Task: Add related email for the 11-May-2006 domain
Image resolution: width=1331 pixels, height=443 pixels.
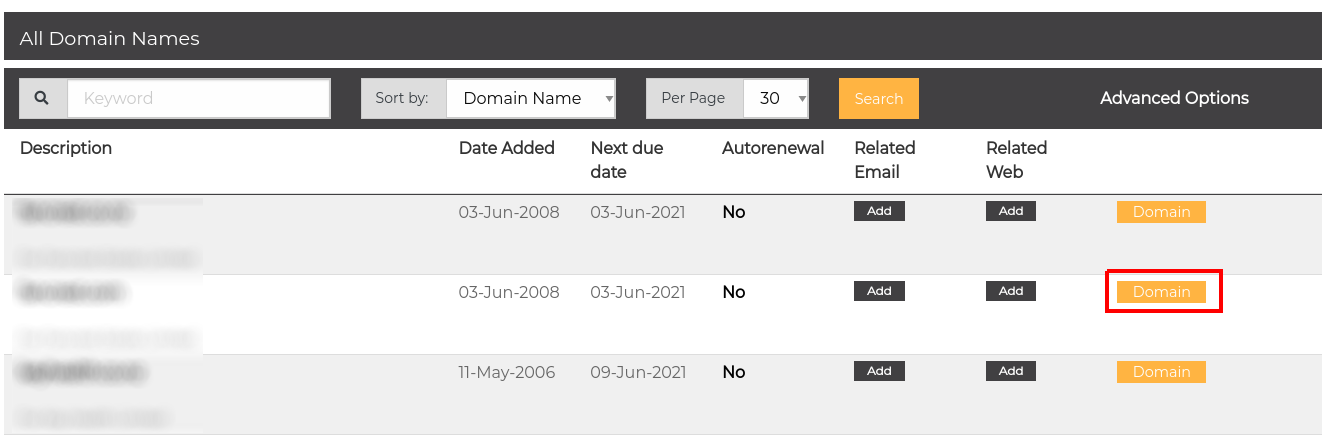Action: (879, 371)
